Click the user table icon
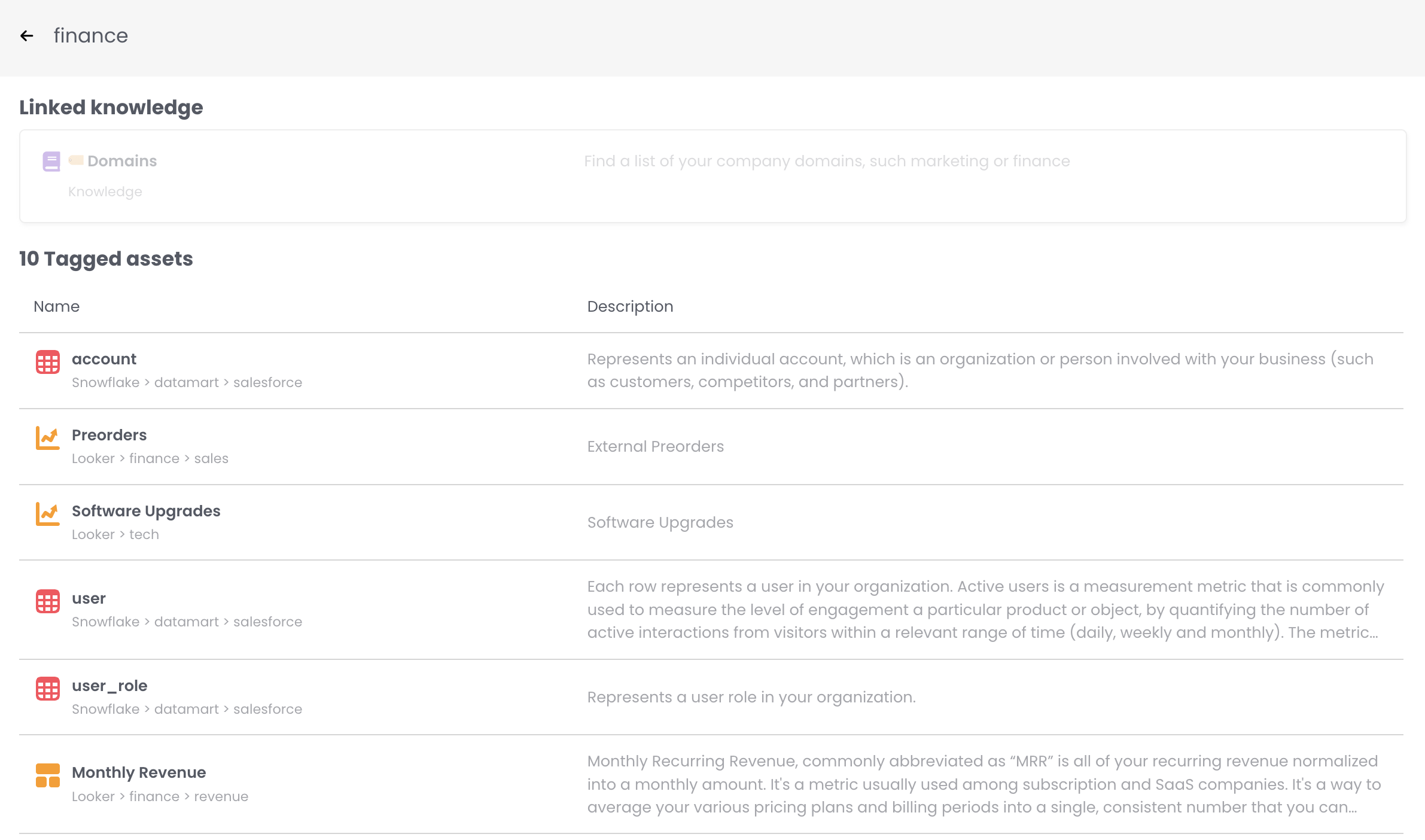 point(48,601)
